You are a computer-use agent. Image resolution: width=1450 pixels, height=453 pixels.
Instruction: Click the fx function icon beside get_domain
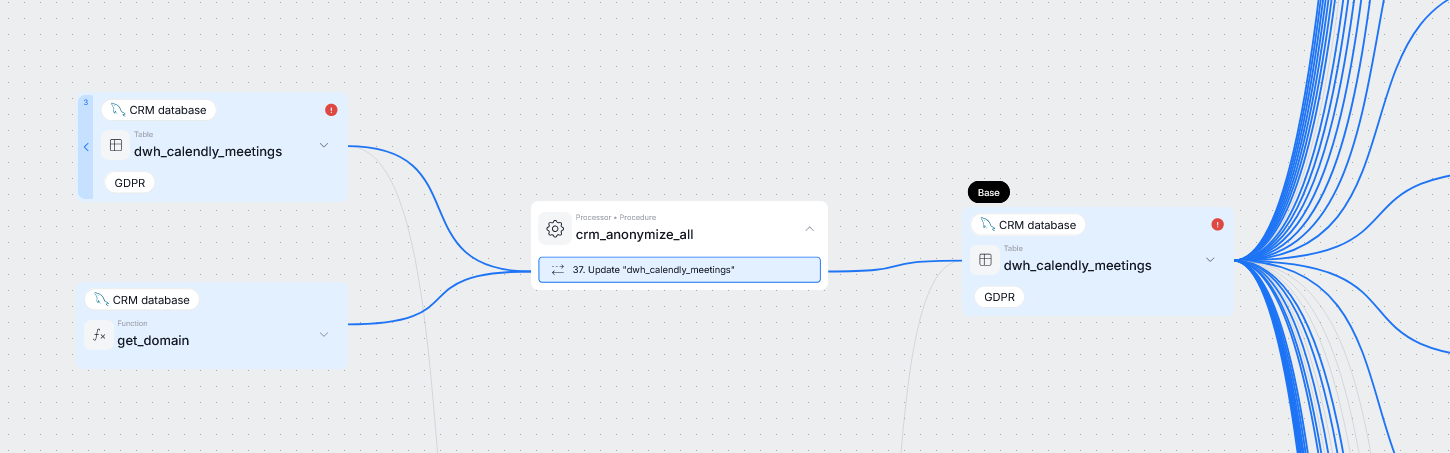pyautogui.click(x=99, y=335)
